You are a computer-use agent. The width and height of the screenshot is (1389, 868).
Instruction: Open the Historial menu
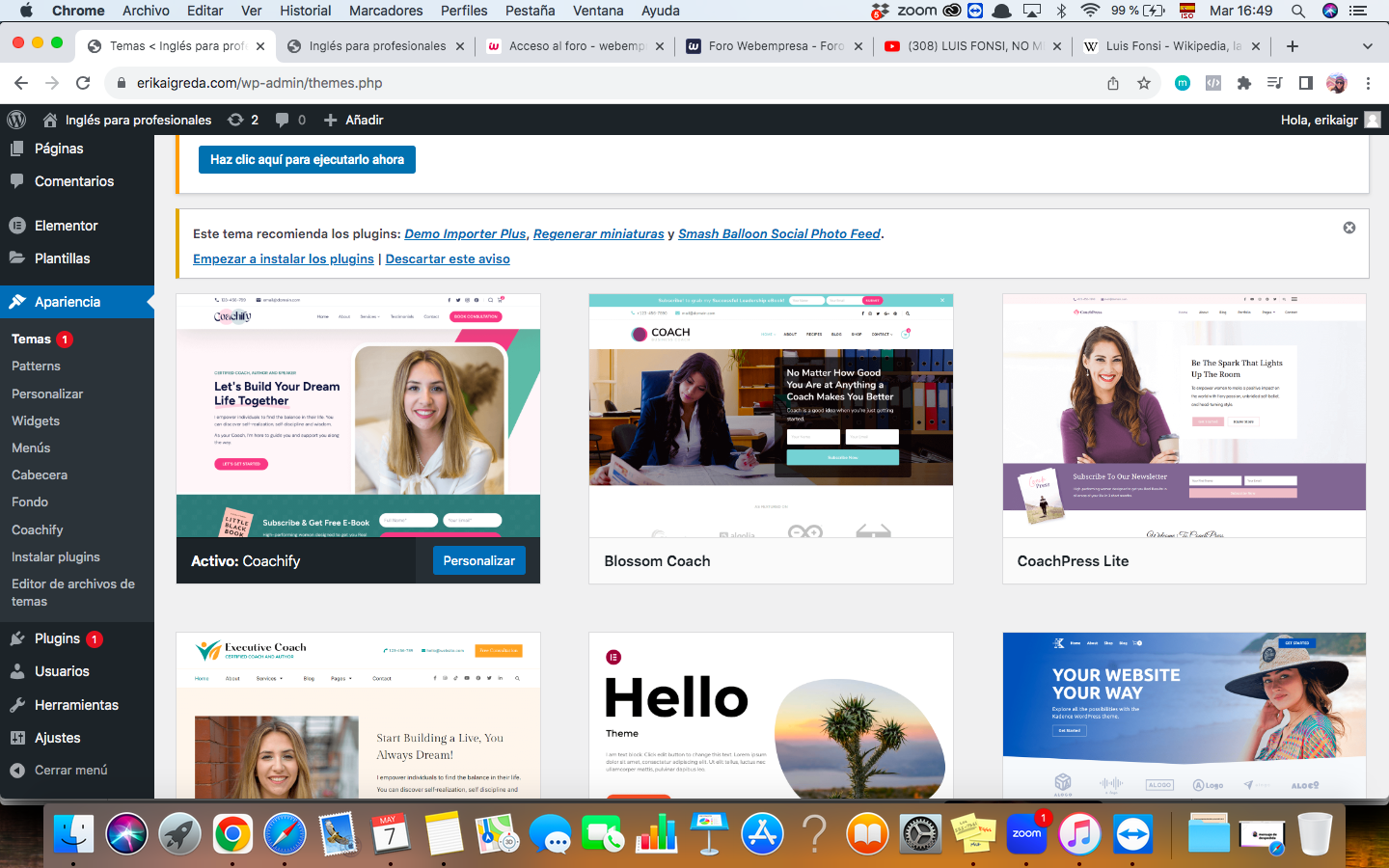pyautogui.click(x=306, y=11)
